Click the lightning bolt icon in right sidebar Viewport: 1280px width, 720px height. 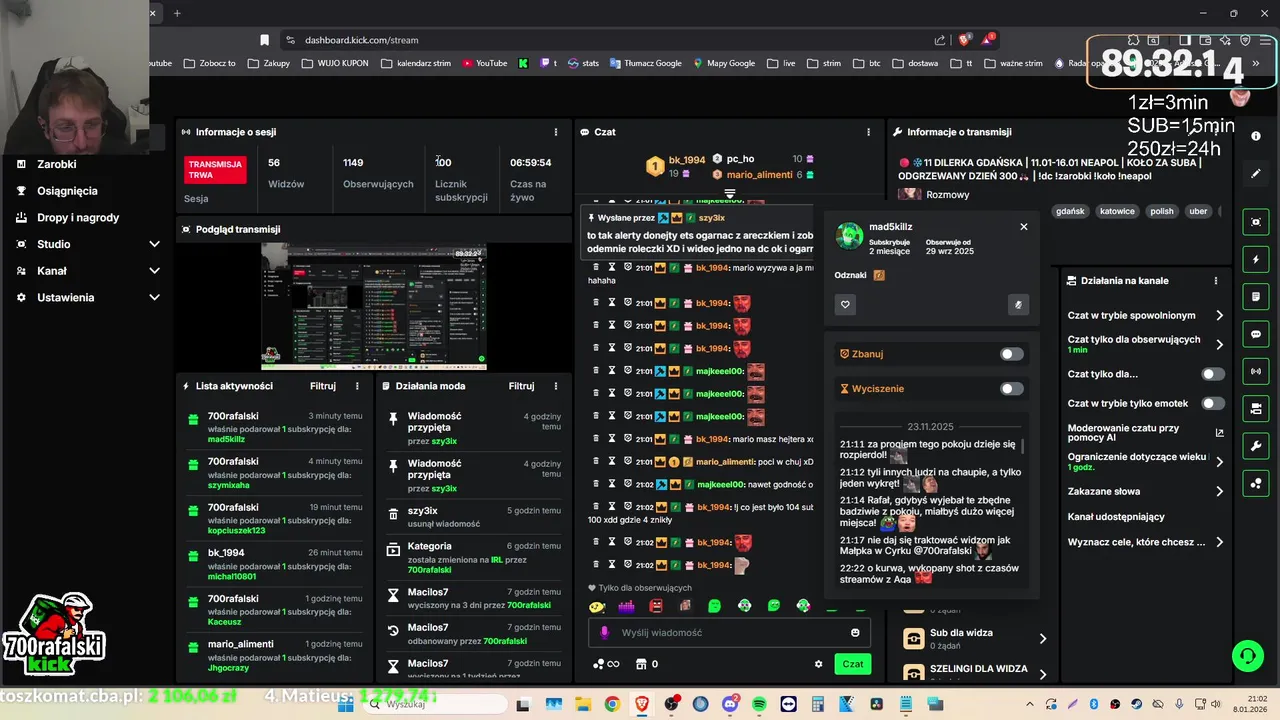(x=1256, y=260)
